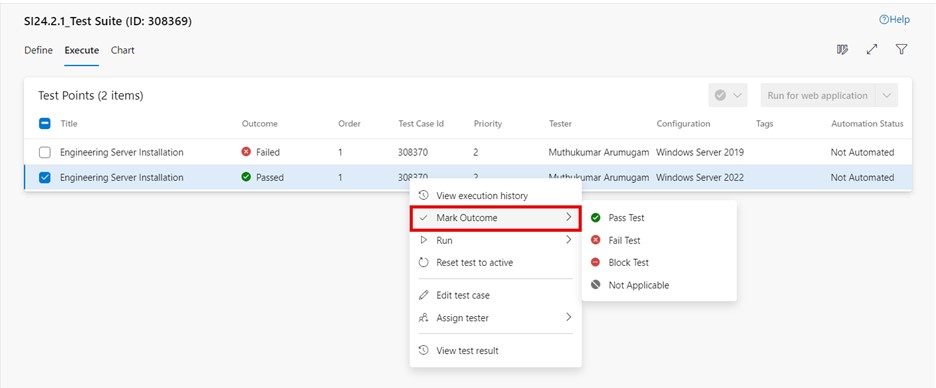
Task: Expand the mark outcome toolbar dropdown arrow
Action: [x=737, y=96]
